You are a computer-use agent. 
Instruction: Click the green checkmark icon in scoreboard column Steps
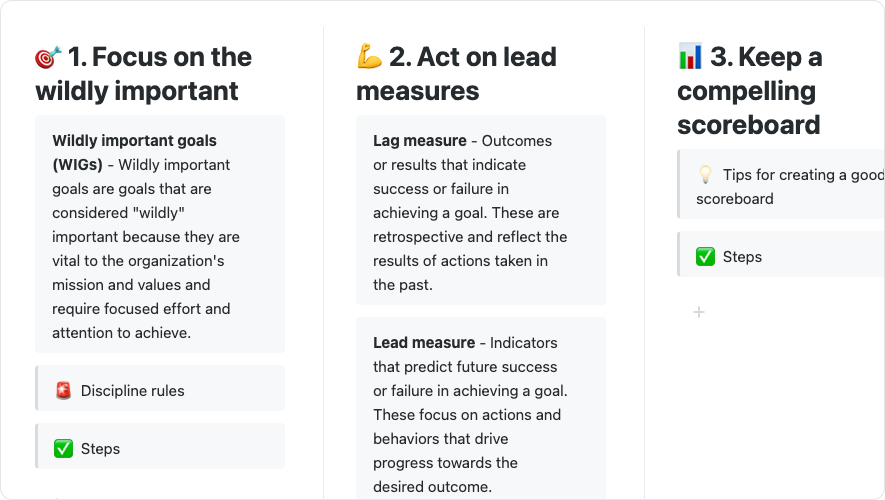point(705,257)
